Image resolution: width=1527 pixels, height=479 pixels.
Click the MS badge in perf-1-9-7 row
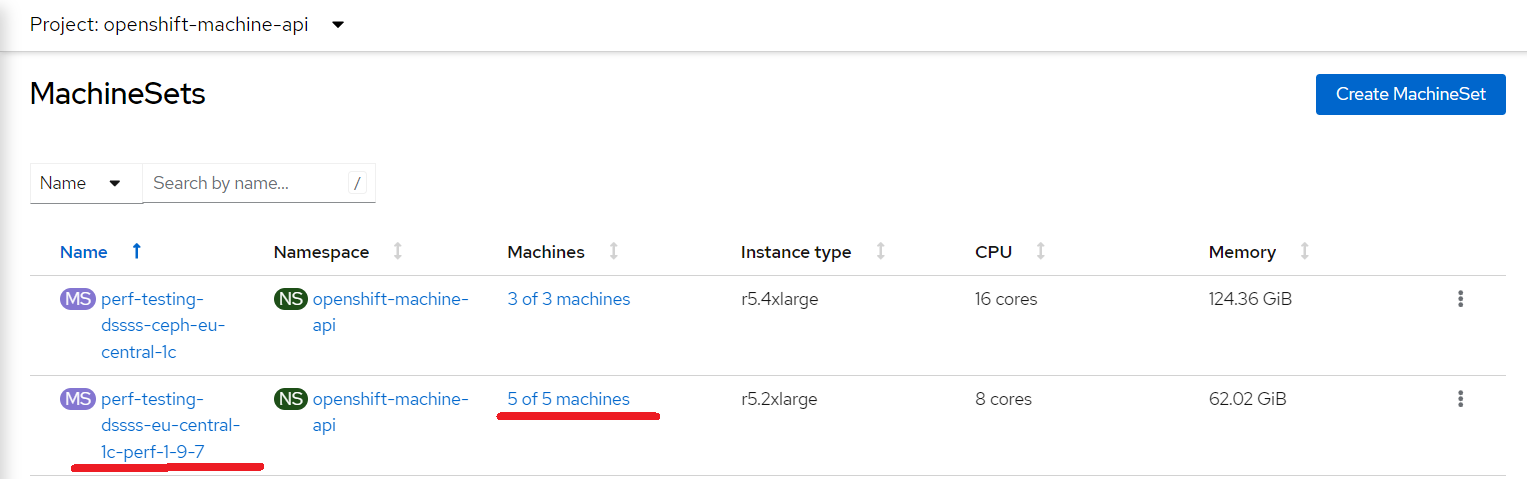click(x=78, y=399)
